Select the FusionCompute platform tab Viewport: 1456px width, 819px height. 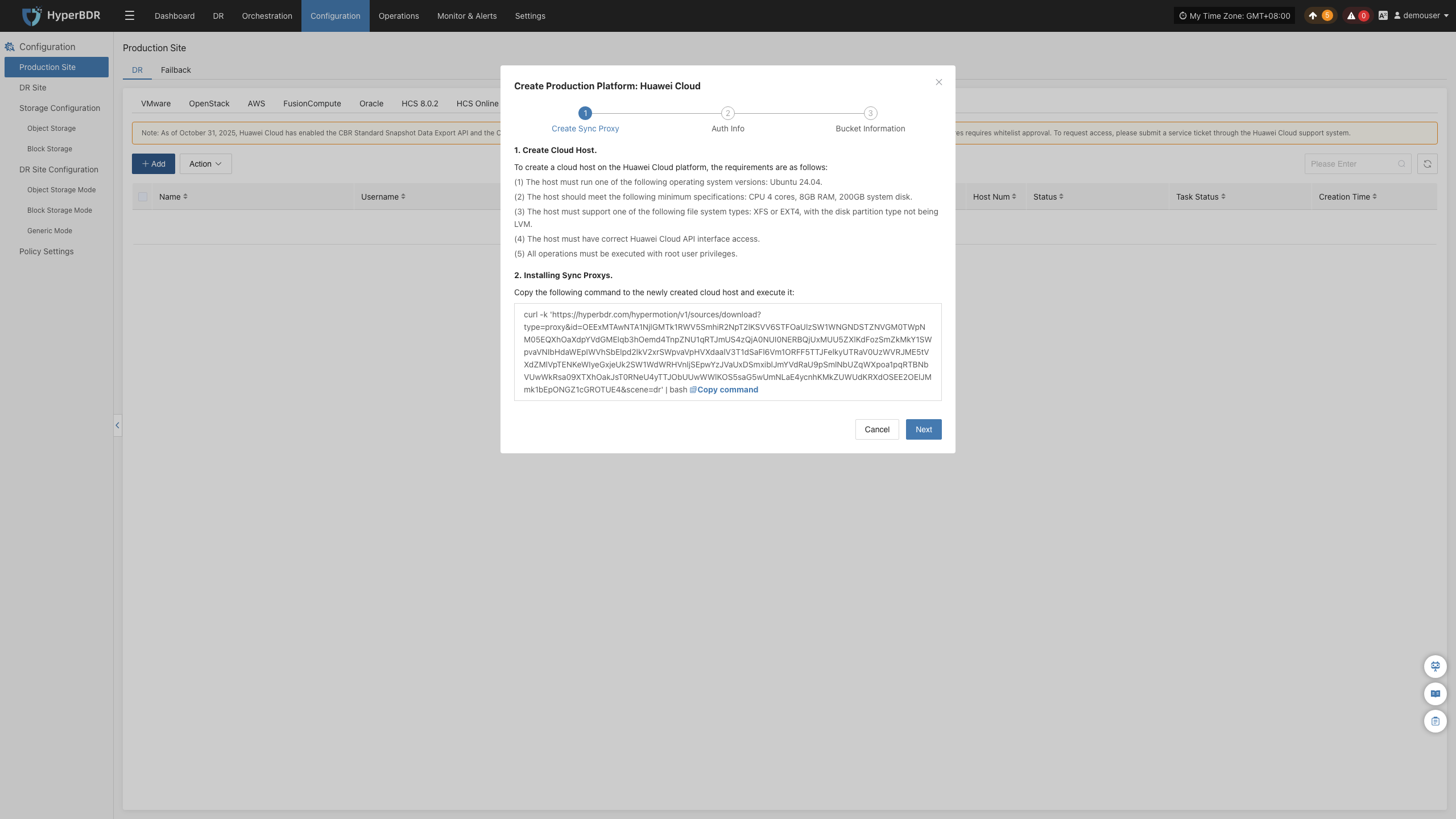tap(312, 104)
